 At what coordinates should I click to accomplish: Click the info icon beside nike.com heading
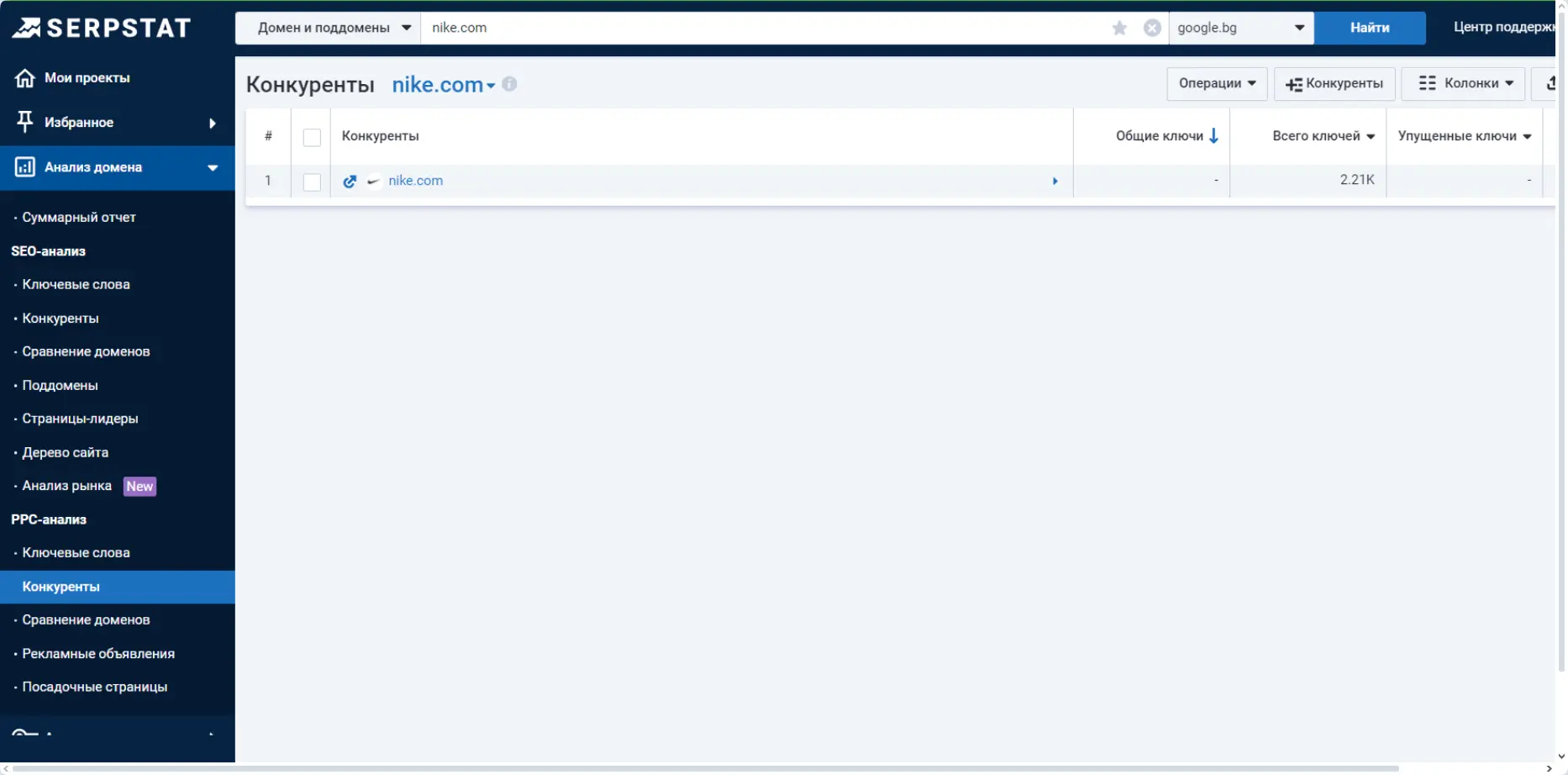(509, 84)
